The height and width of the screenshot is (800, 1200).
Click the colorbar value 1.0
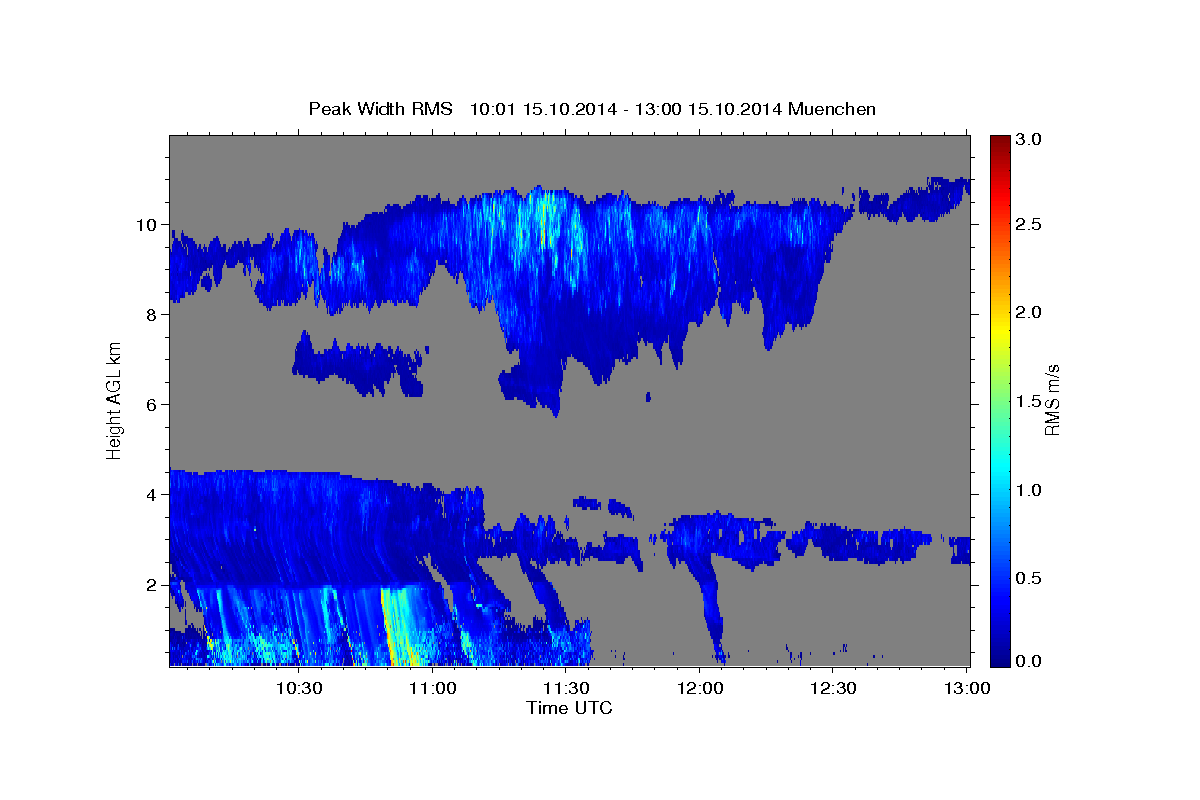click(1030, 490)
